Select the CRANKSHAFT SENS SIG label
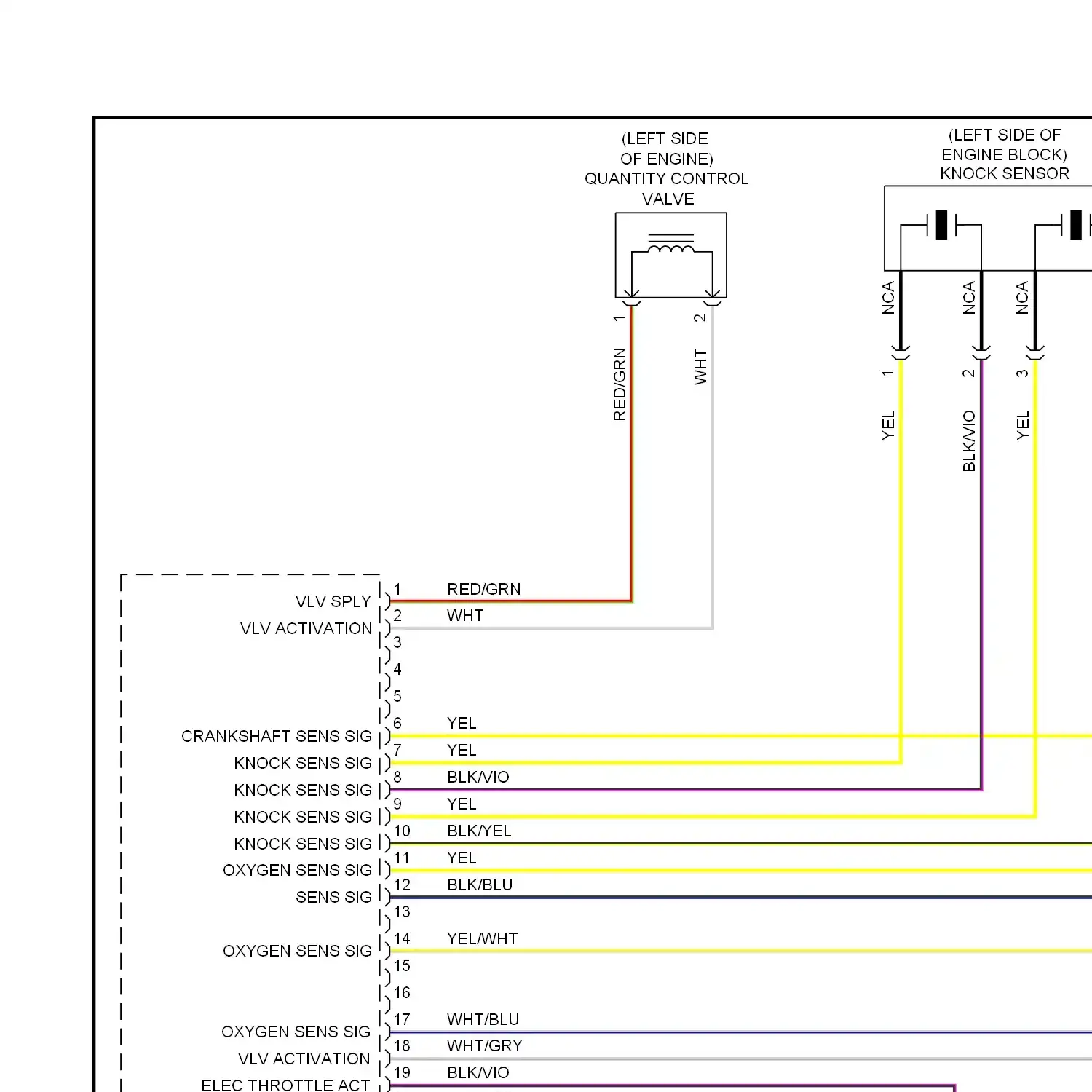 (277, 736)
